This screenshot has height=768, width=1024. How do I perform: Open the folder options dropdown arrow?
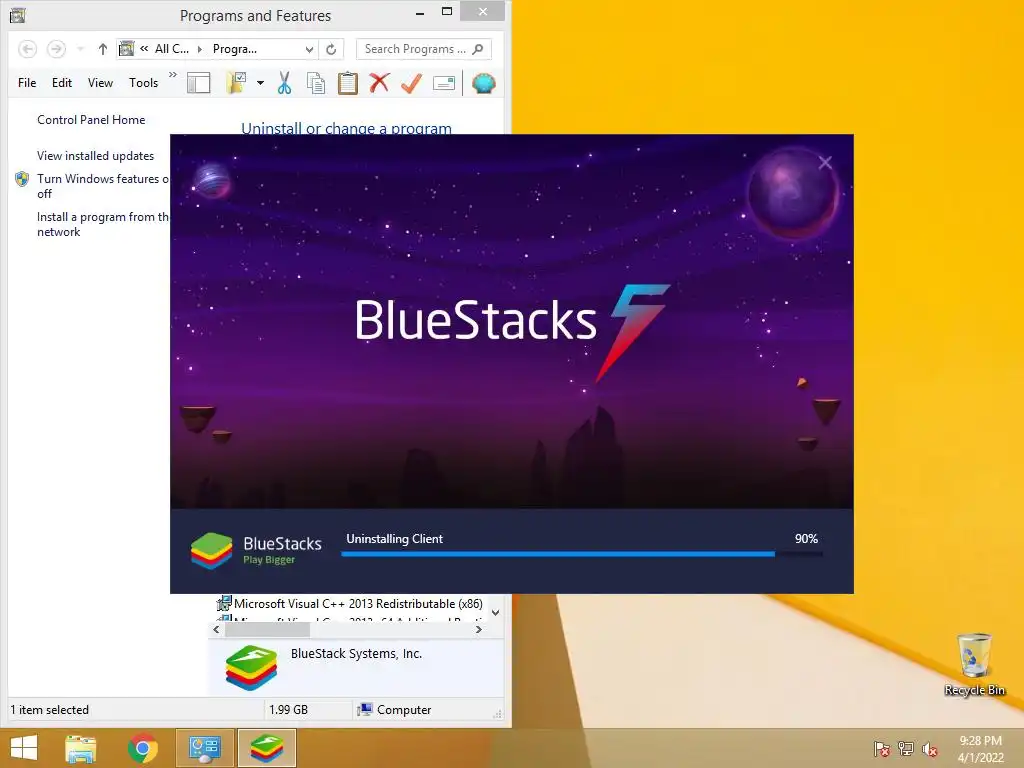click(261, 83)
